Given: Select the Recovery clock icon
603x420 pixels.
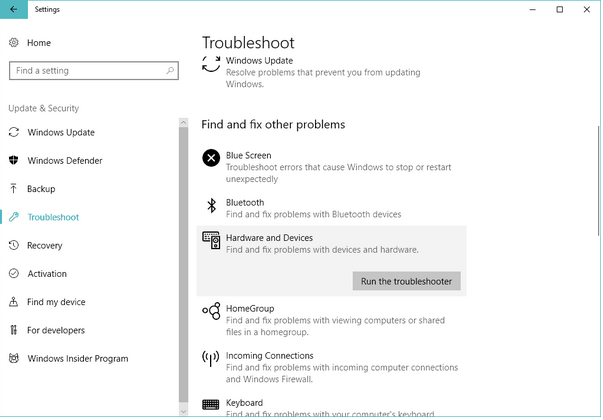Looking at the screenshot, I should click(14, 245).
